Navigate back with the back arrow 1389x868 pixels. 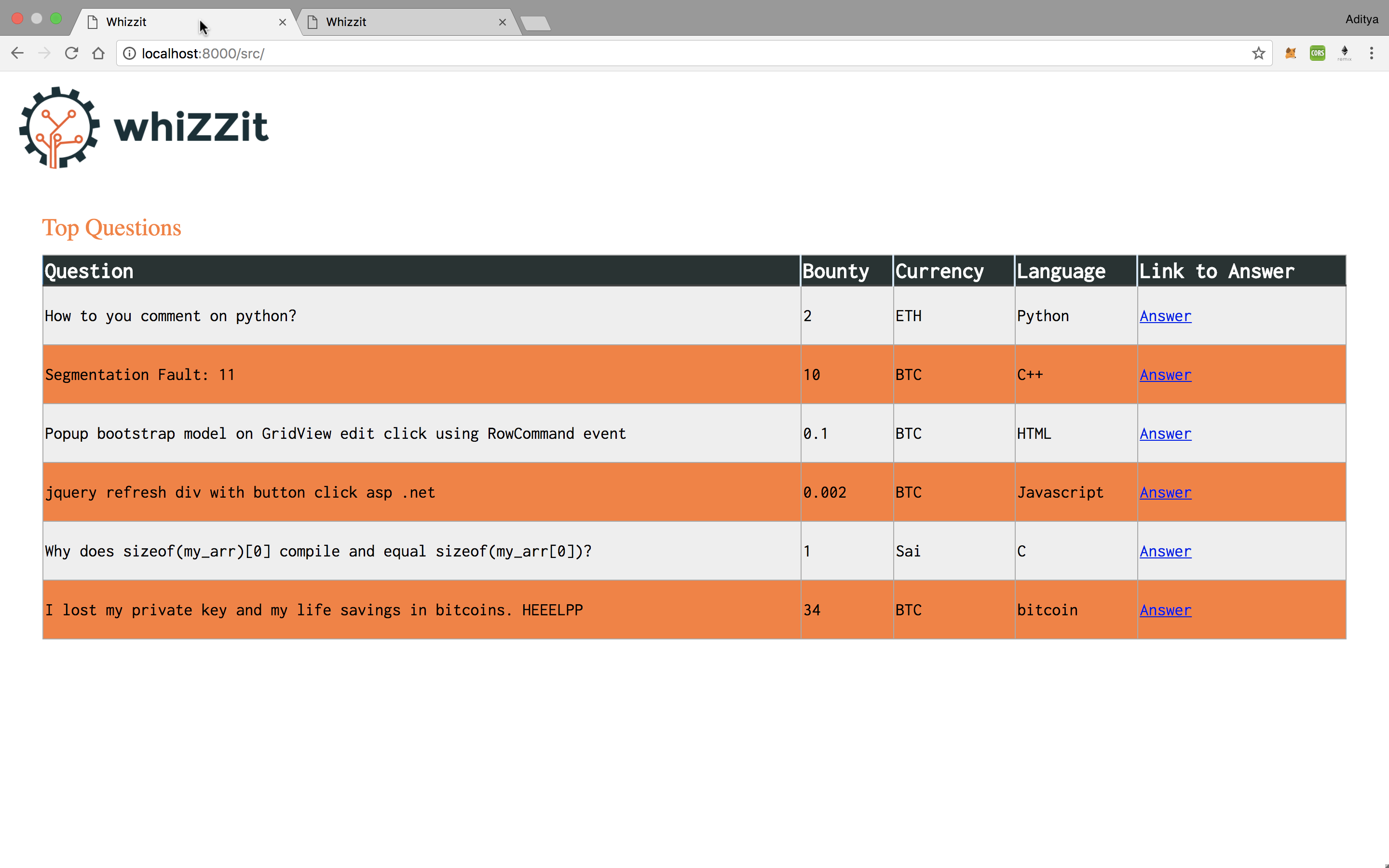17,54
